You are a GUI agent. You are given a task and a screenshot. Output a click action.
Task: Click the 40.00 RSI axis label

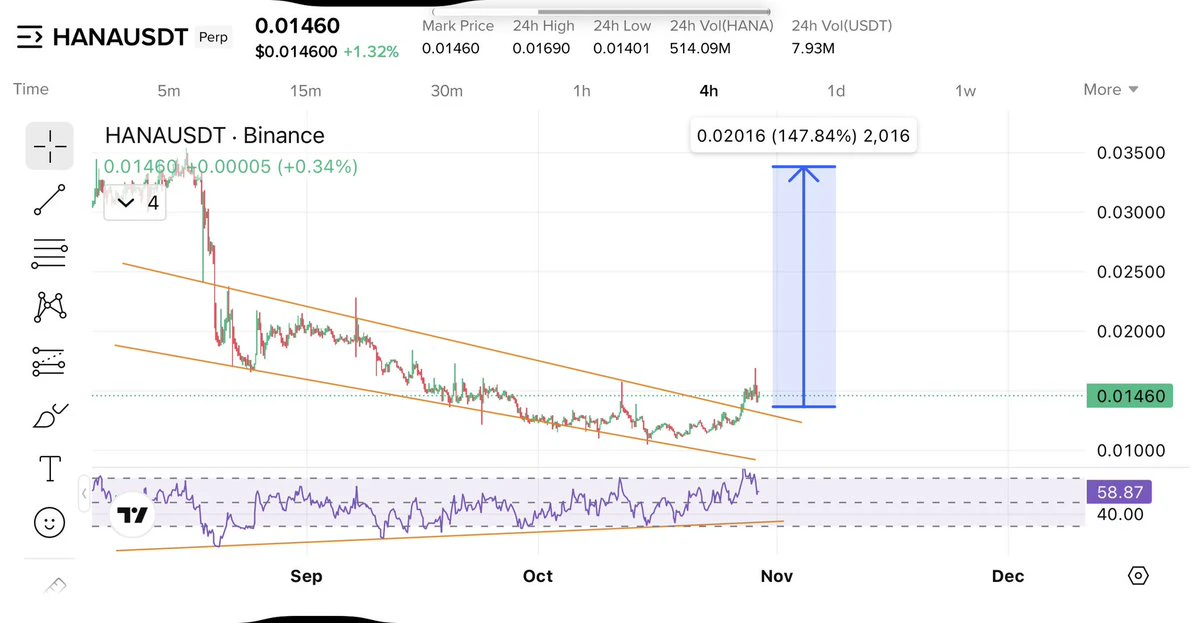click(1120, 514)
